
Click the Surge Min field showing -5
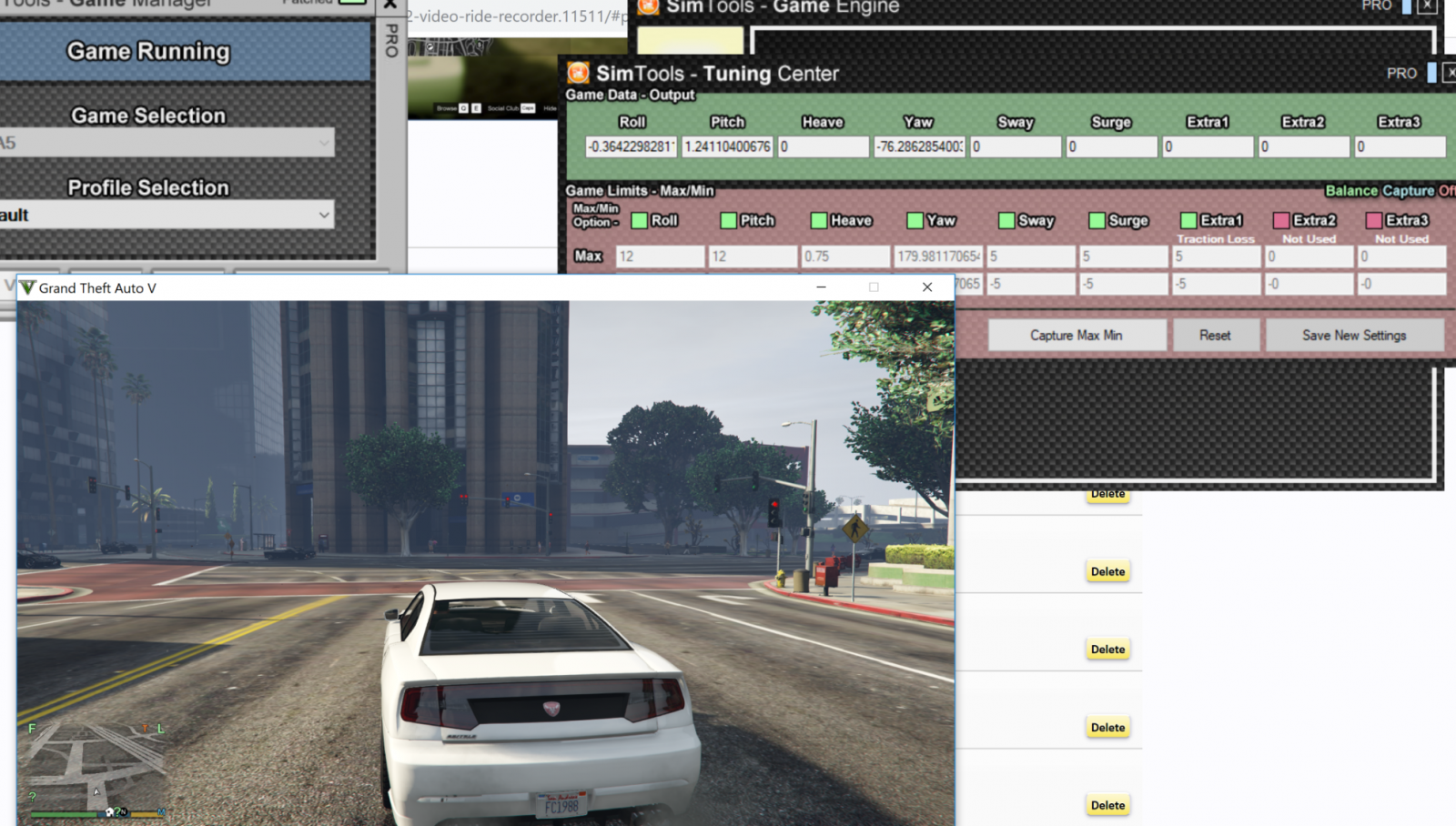[1125, 284]
